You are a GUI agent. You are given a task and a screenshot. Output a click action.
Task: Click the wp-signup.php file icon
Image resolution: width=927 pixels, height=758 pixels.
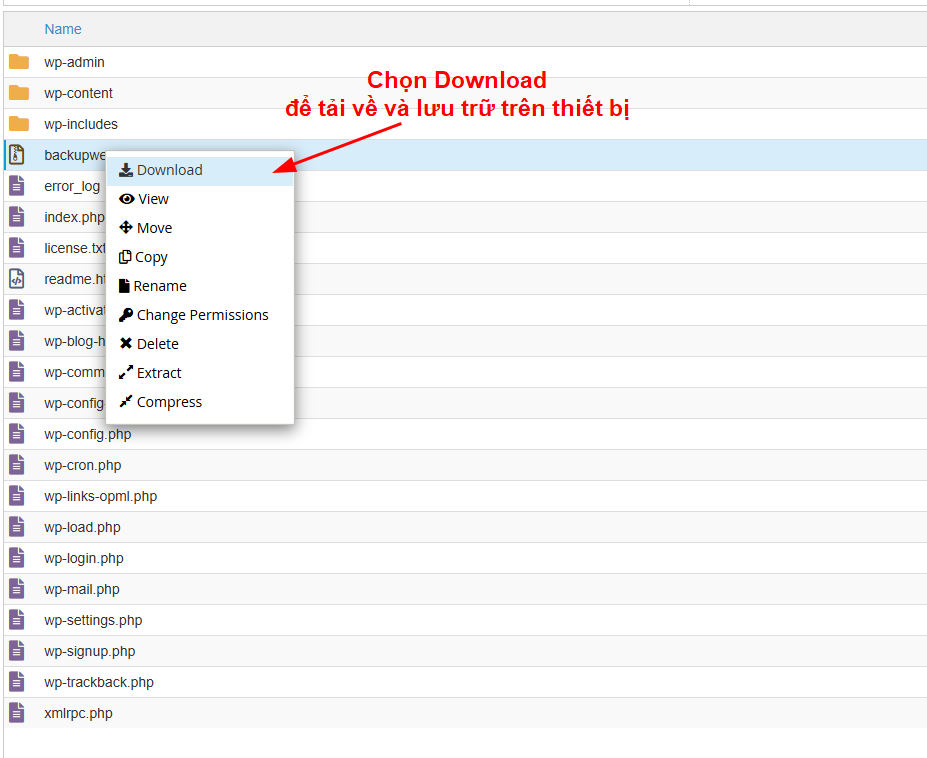coord(17,651)
